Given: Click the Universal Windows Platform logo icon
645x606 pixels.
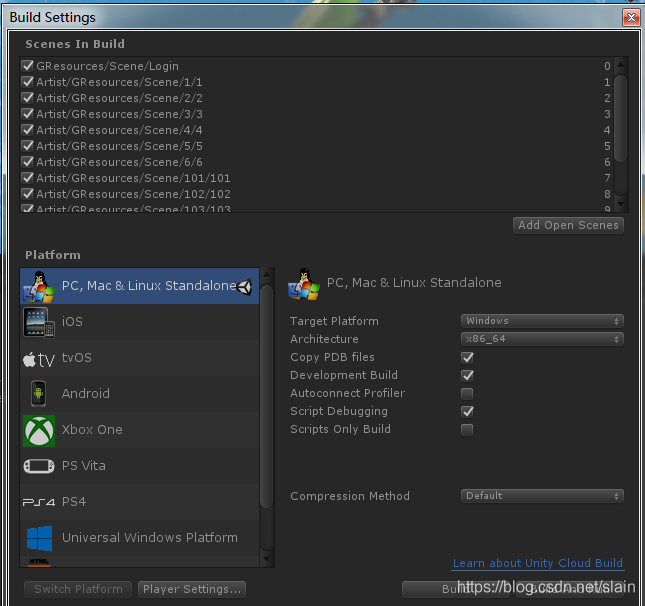Looking at the screenshot, I should (x=39, y=538).
